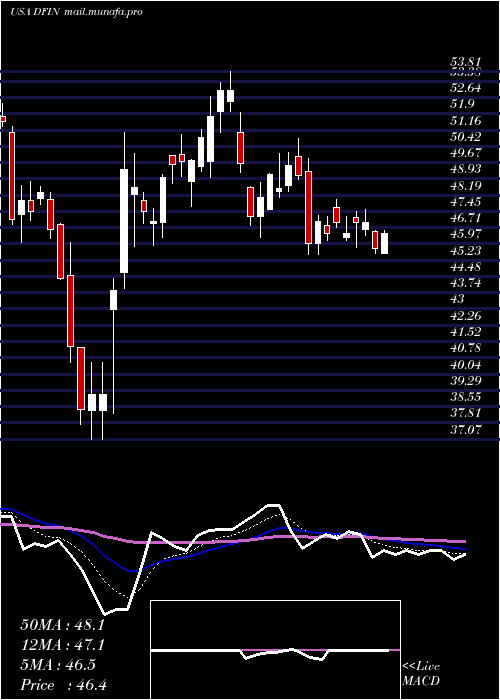Select the 37.81 price level label

tap(466, 413)
